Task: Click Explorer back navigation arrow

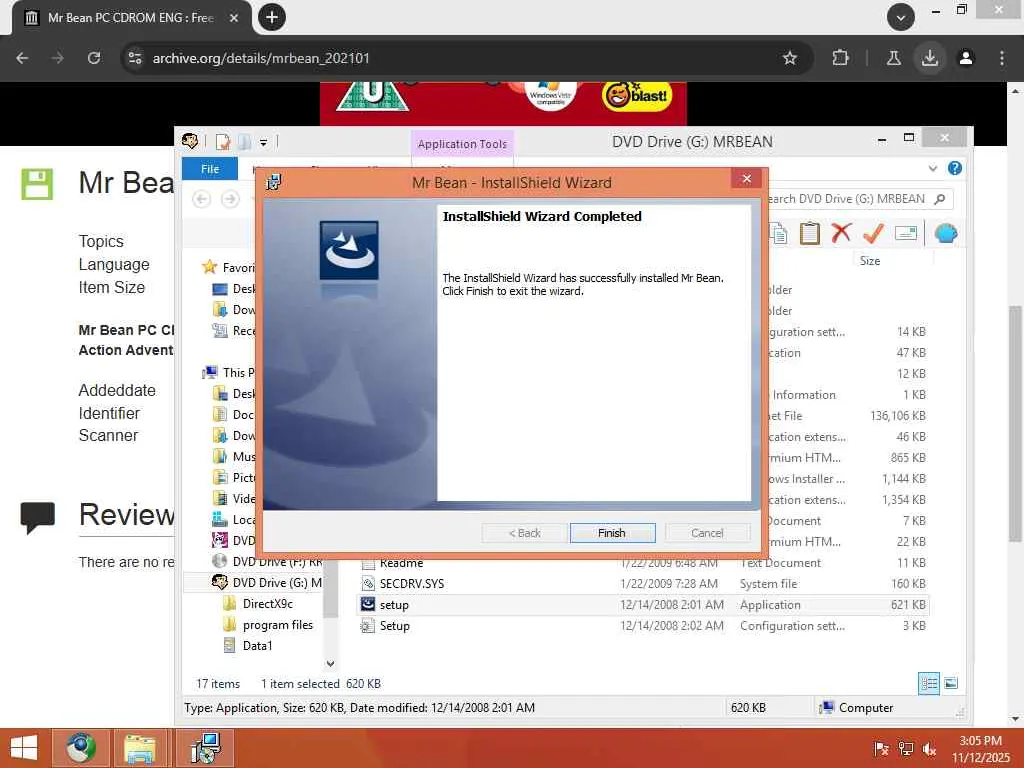Action: (202, 199)
